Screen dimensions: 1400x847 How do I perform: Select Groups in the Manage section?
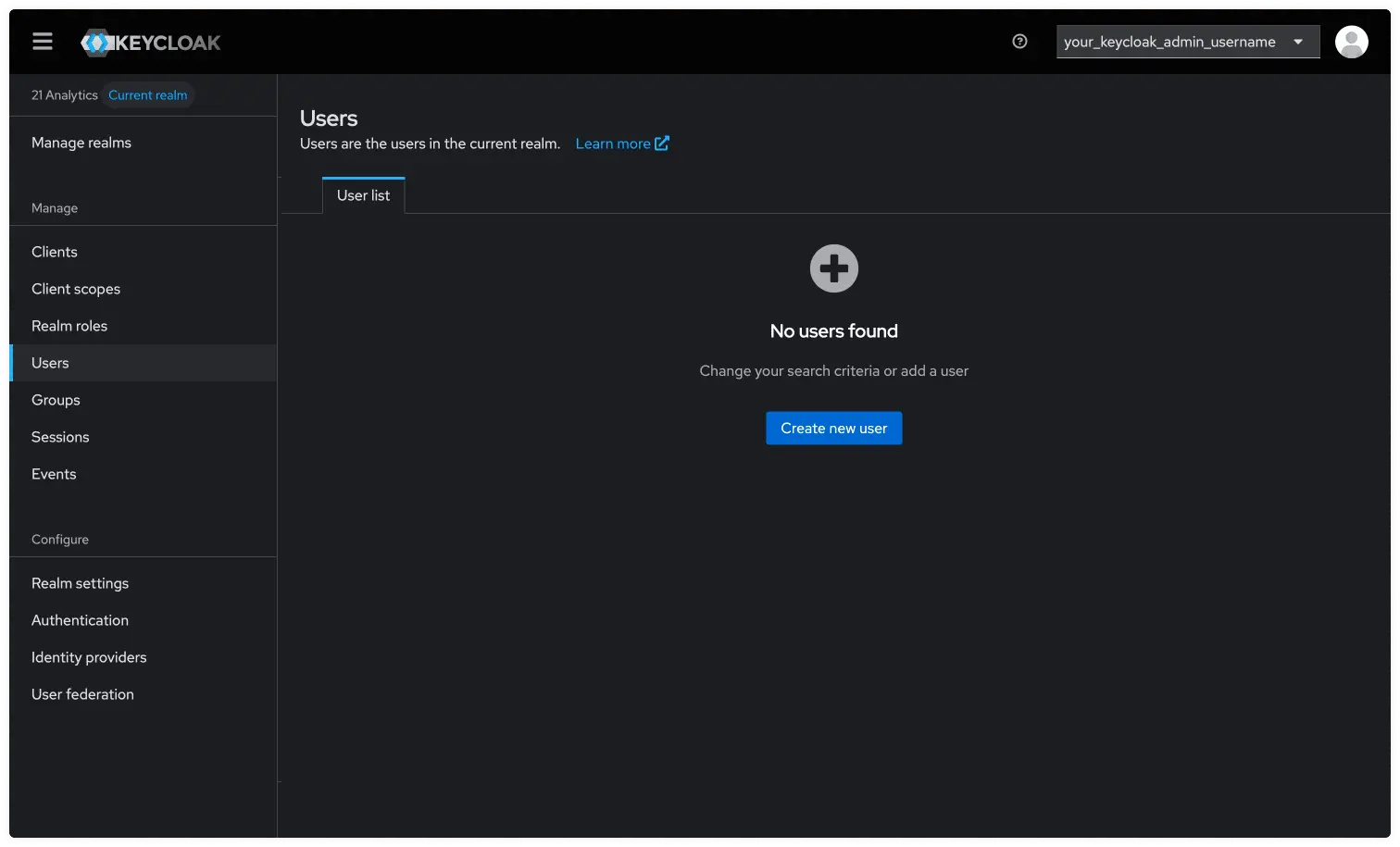(x=56, y=400)
